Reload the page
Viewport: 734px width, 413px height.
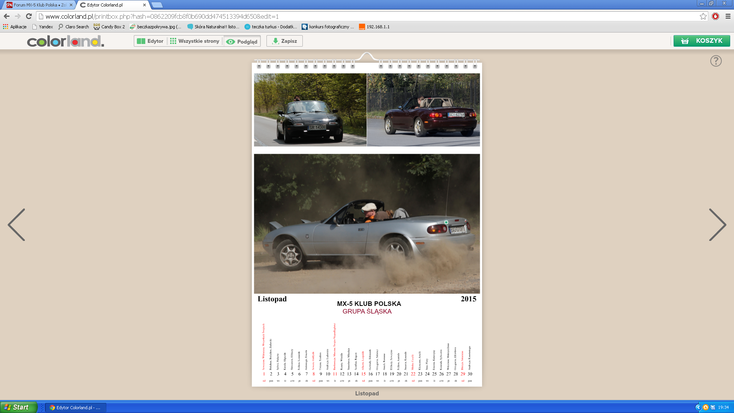click(29, 16)
